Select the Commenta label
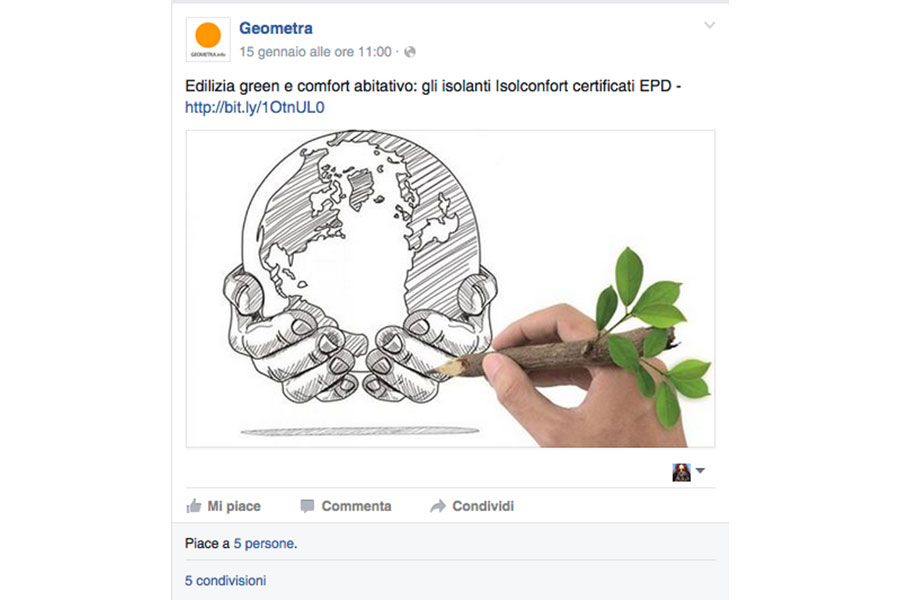 [x=356, y=506]
